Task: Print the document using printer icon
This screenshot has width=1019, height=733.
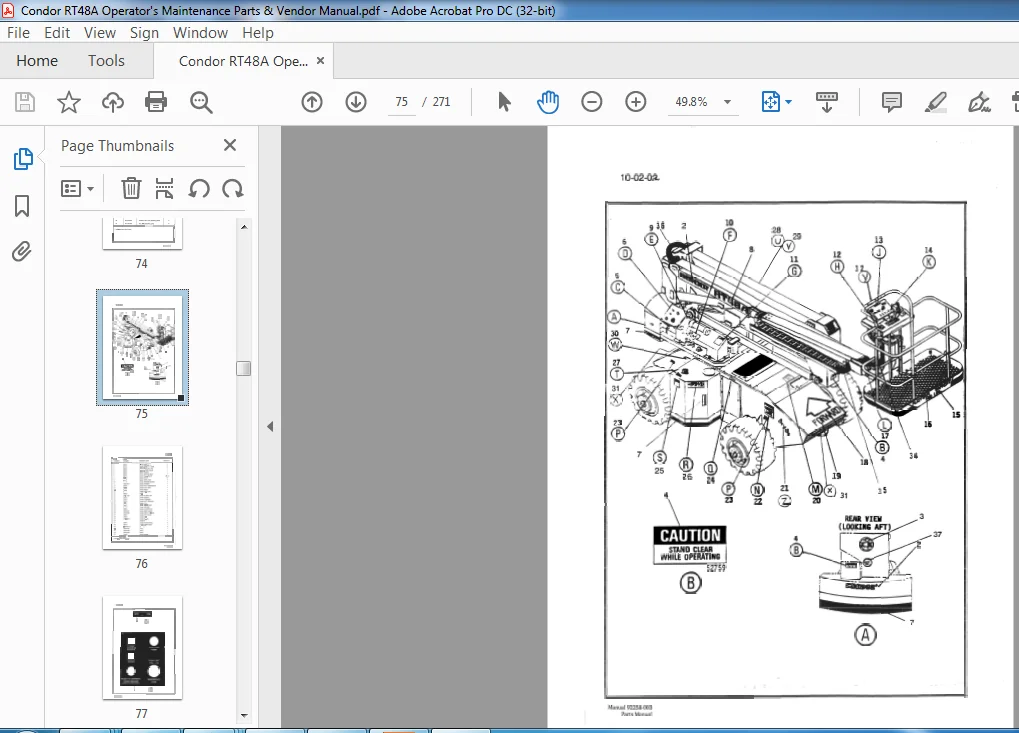Action: point(156,102)
